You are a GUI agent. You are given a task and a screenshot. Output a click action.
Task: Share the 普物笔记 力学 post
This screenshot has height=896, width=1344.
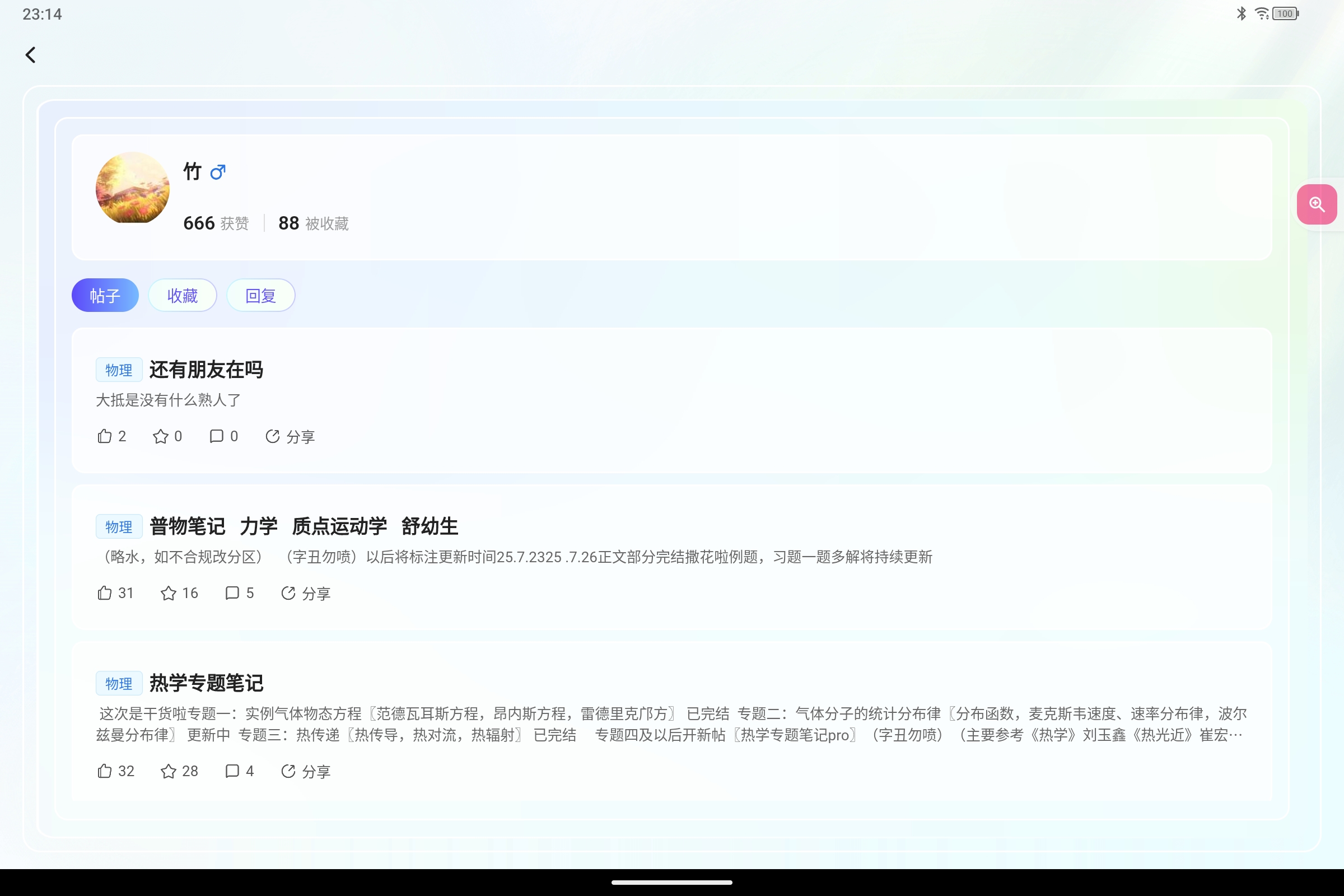pos(305,593)
